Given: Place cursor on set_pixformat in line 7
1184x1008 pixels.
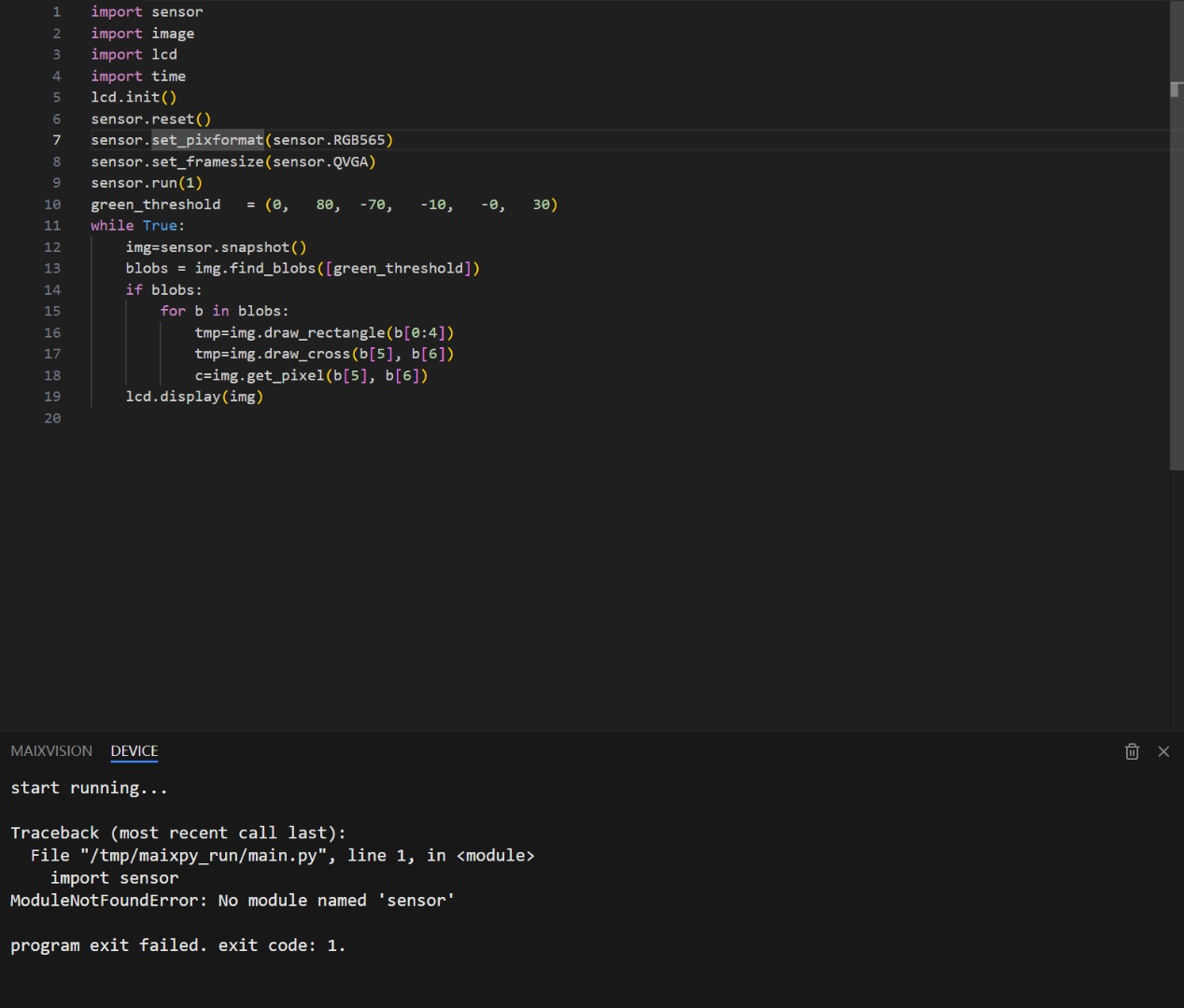Looking at the screenshot, I should point(207,140).
